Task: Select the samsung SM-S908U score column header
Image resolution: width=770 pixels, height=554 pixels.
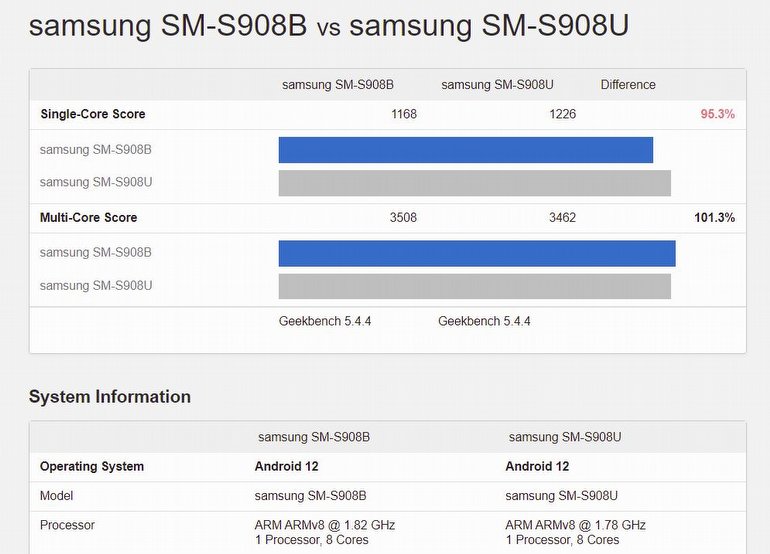Action: click(497, 85)
